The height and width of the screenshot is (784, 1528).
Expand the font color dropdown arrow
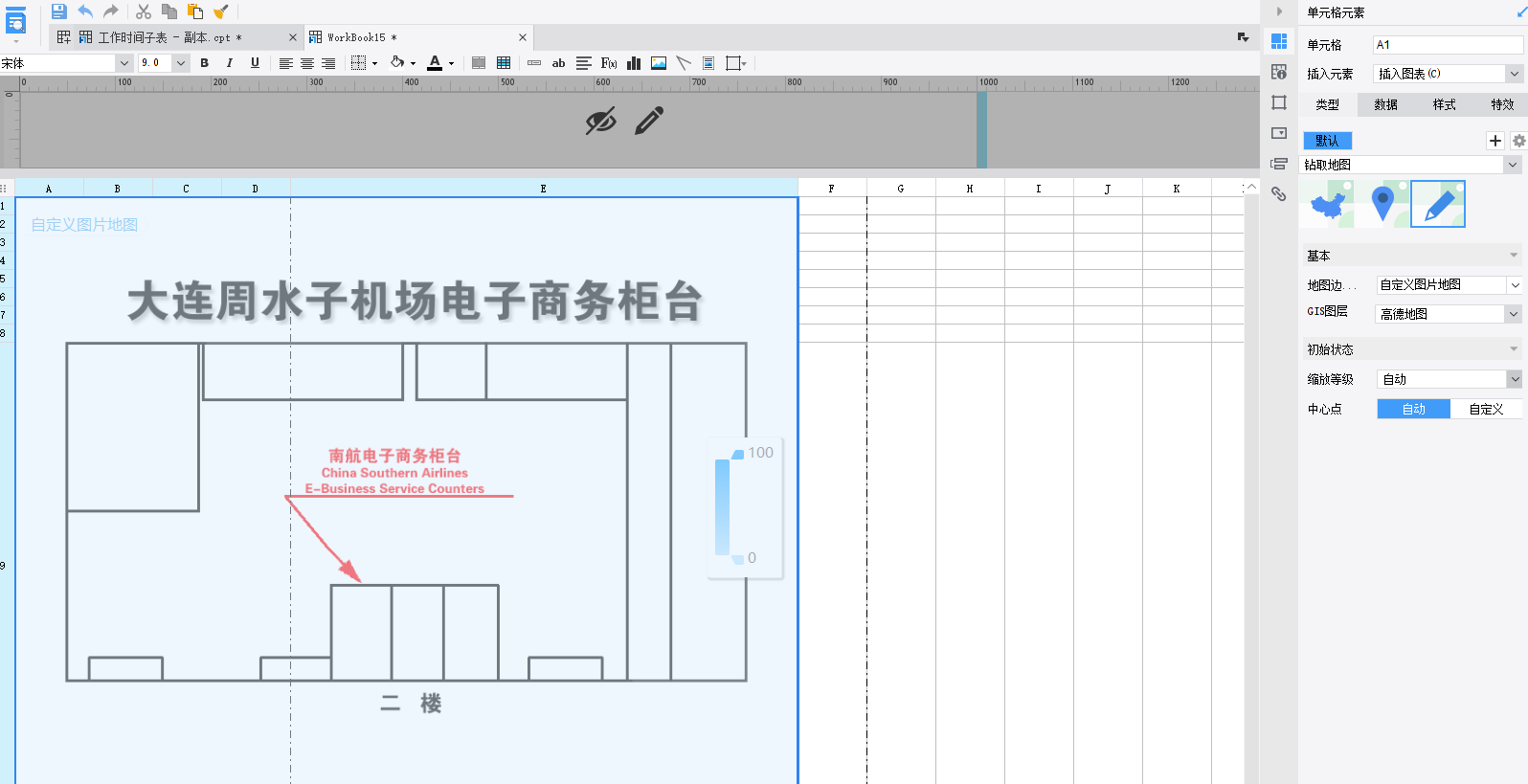click(x=451, y=64)
